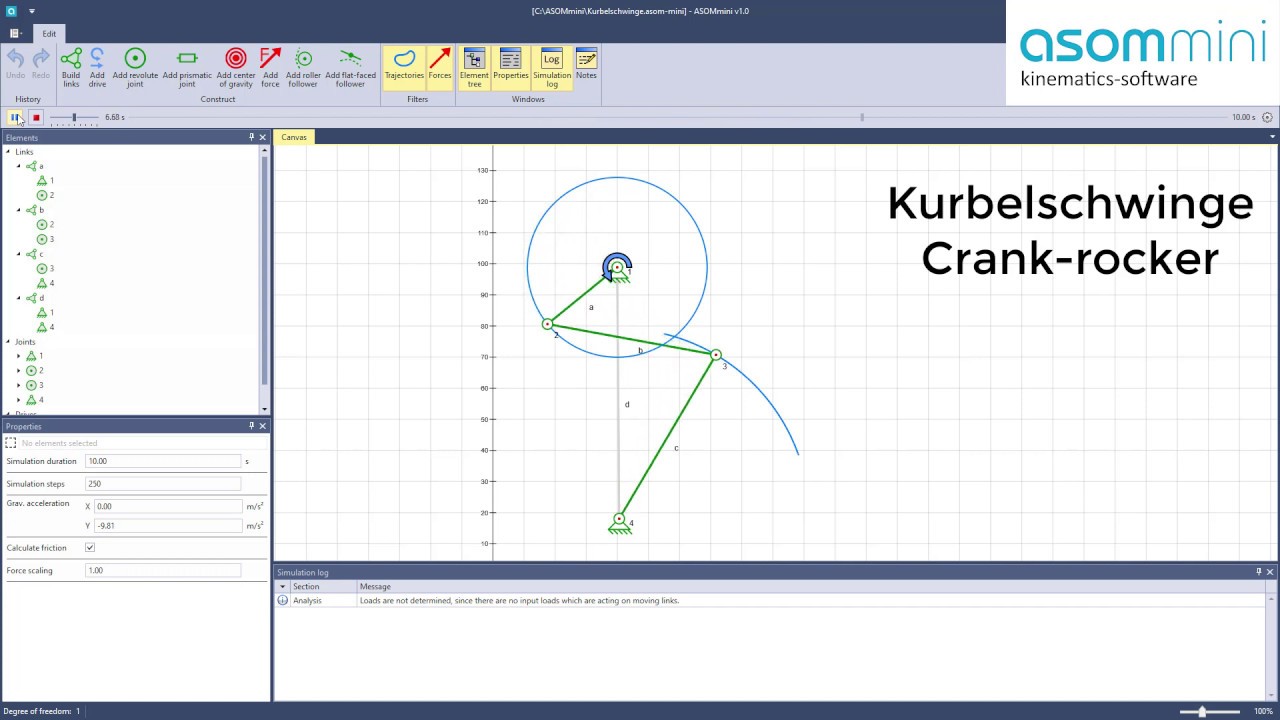Toggle the Notes window
This screenshot has width=1280, height=720.
(586, 68)
